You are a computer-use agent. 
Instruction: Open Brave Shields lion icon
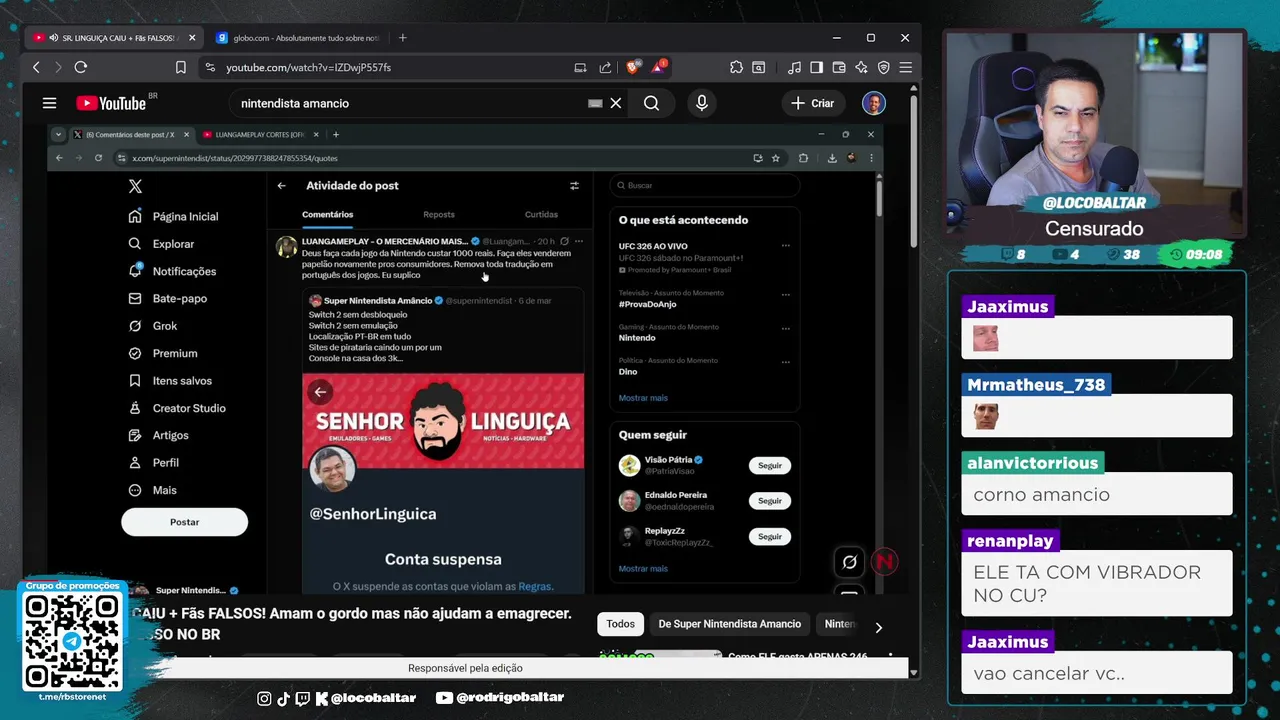632,67
